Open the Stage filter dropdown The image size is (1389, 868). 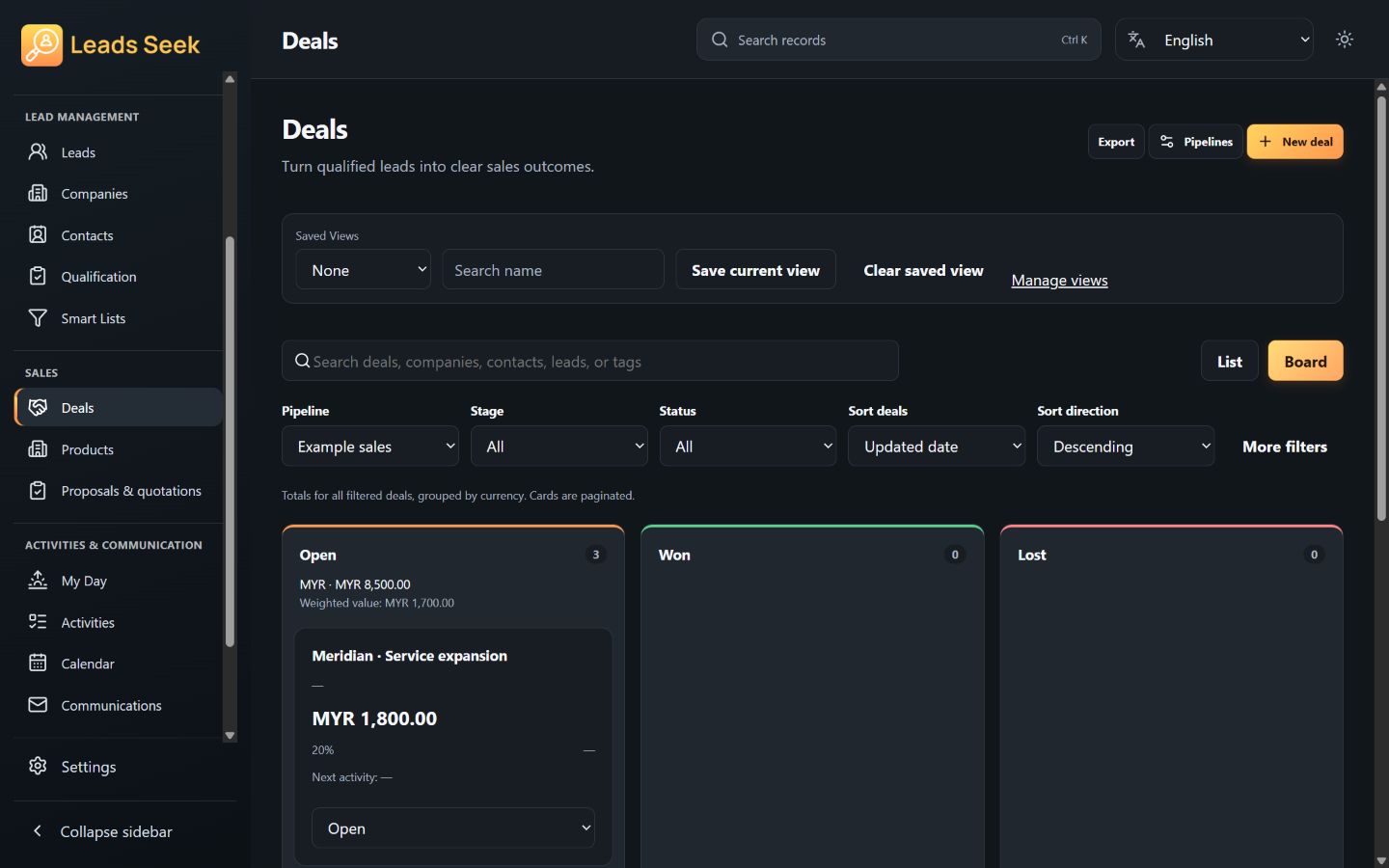[x=558, y=447]
